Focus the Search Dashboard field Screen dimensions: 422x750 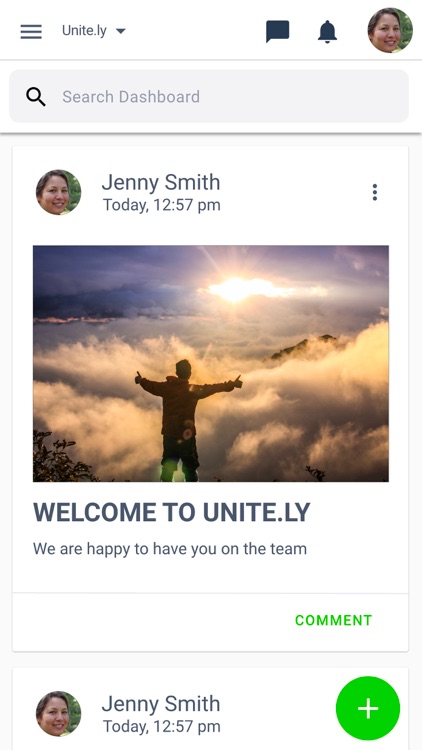coord(209,96)
